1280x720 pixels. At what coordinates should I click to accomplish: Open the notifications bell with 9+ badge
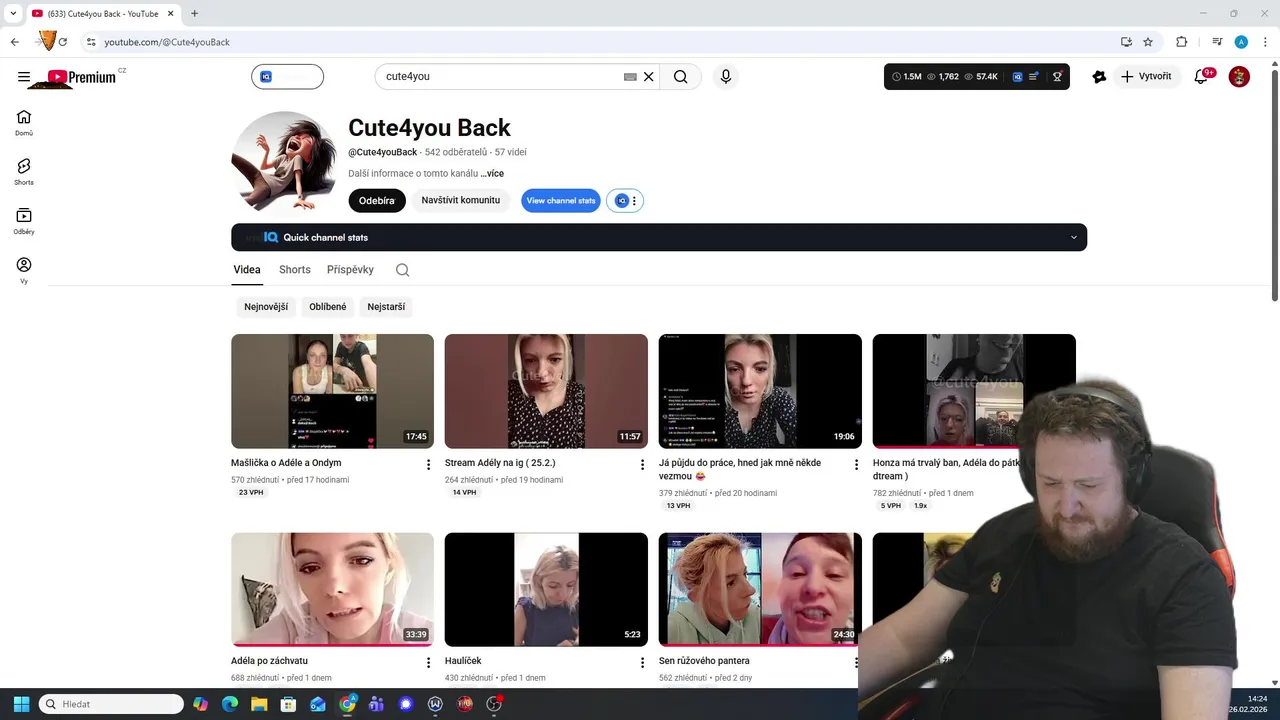point(1202,77)
